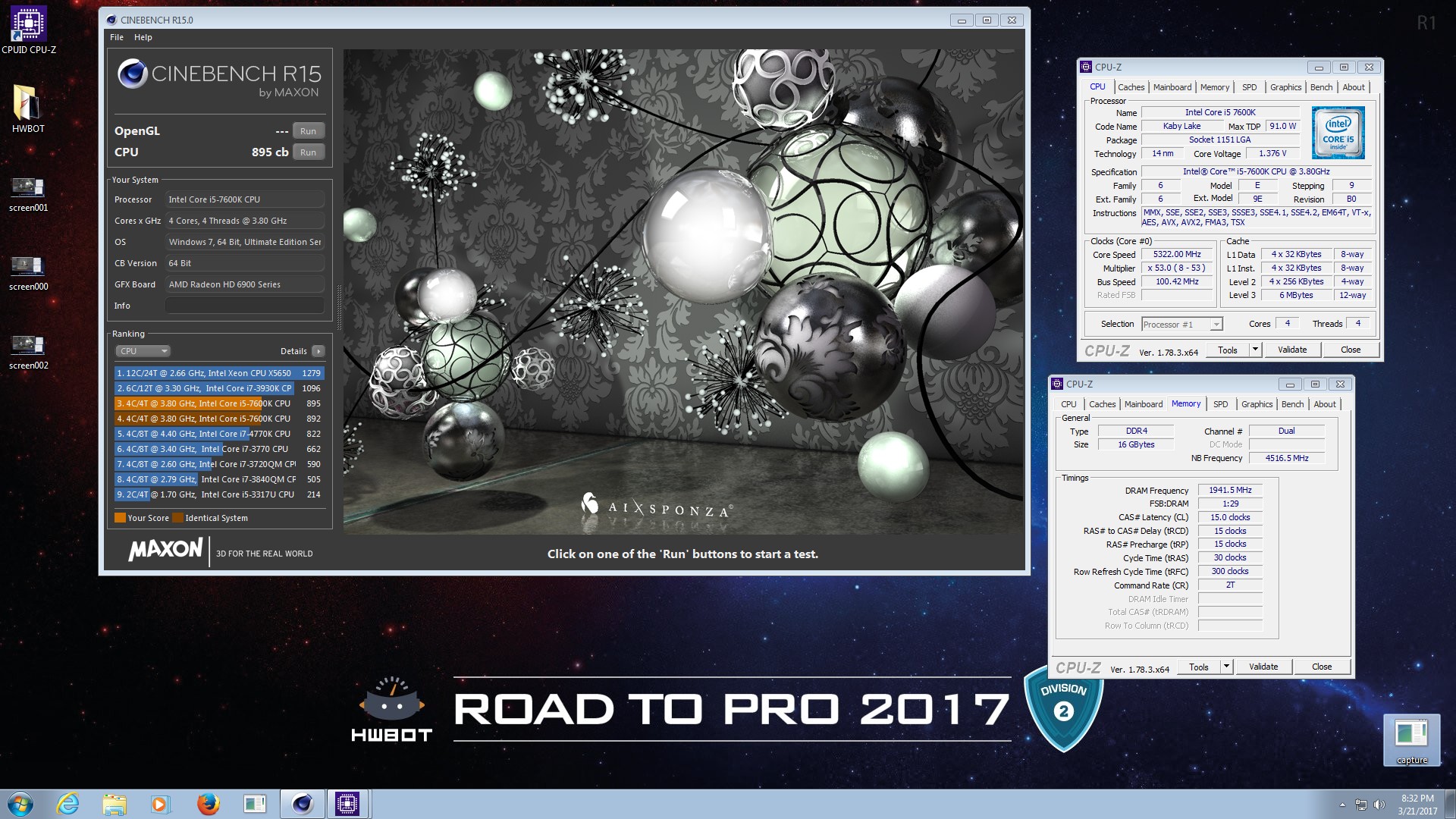Select ranking row i5-7600K 892
This screenshot has width=1456, height=819.
point(219,419)
